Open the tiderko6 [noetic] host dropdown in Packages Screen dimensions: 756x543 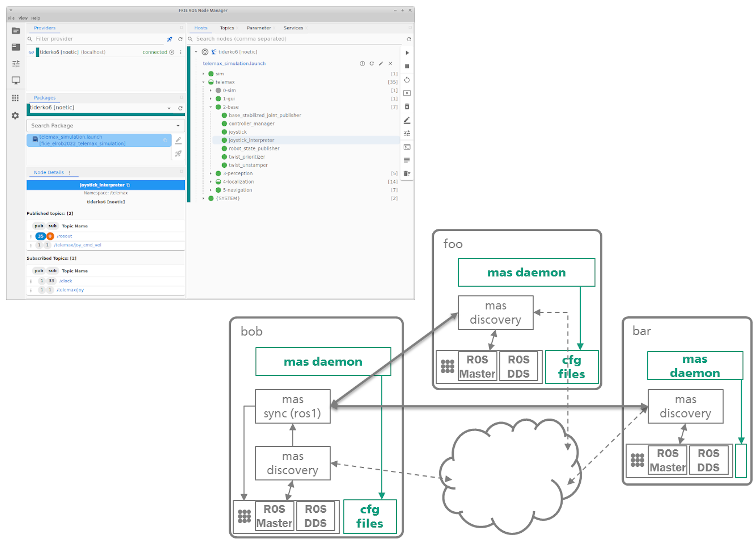coord(169,108)
